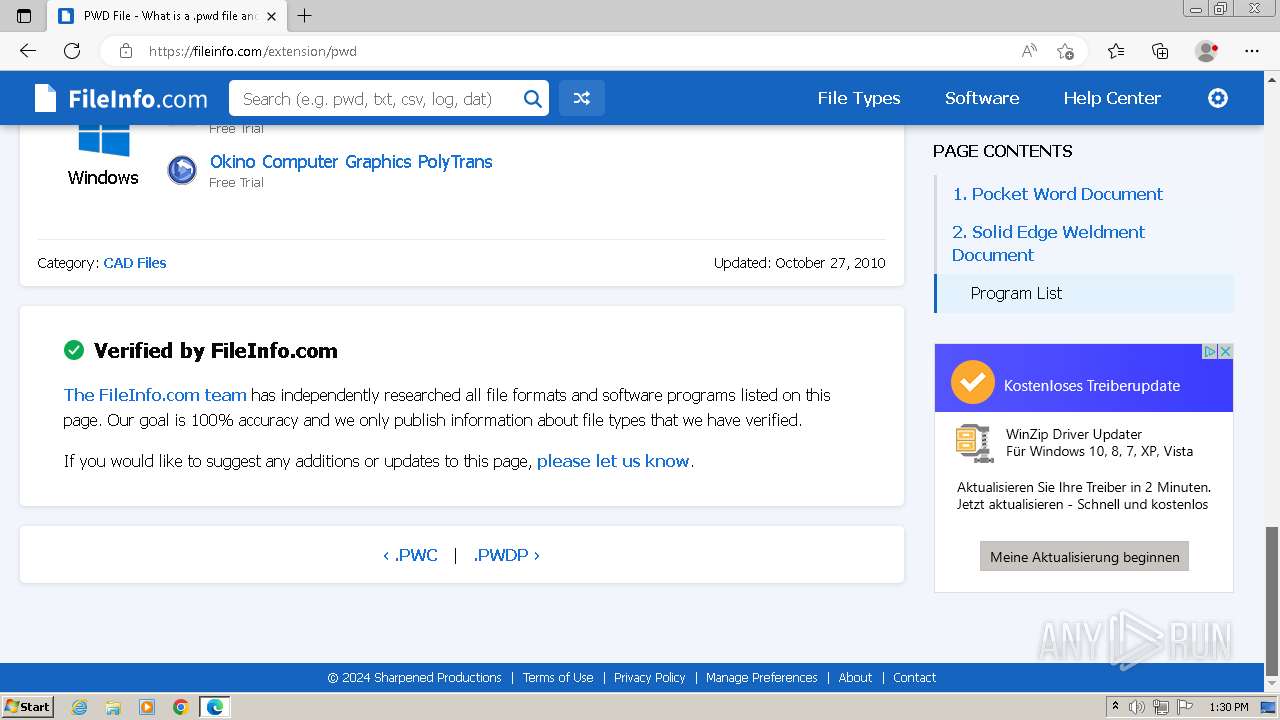
Task: Open The FileInfo.com team link
Action: tap(155, 395)
